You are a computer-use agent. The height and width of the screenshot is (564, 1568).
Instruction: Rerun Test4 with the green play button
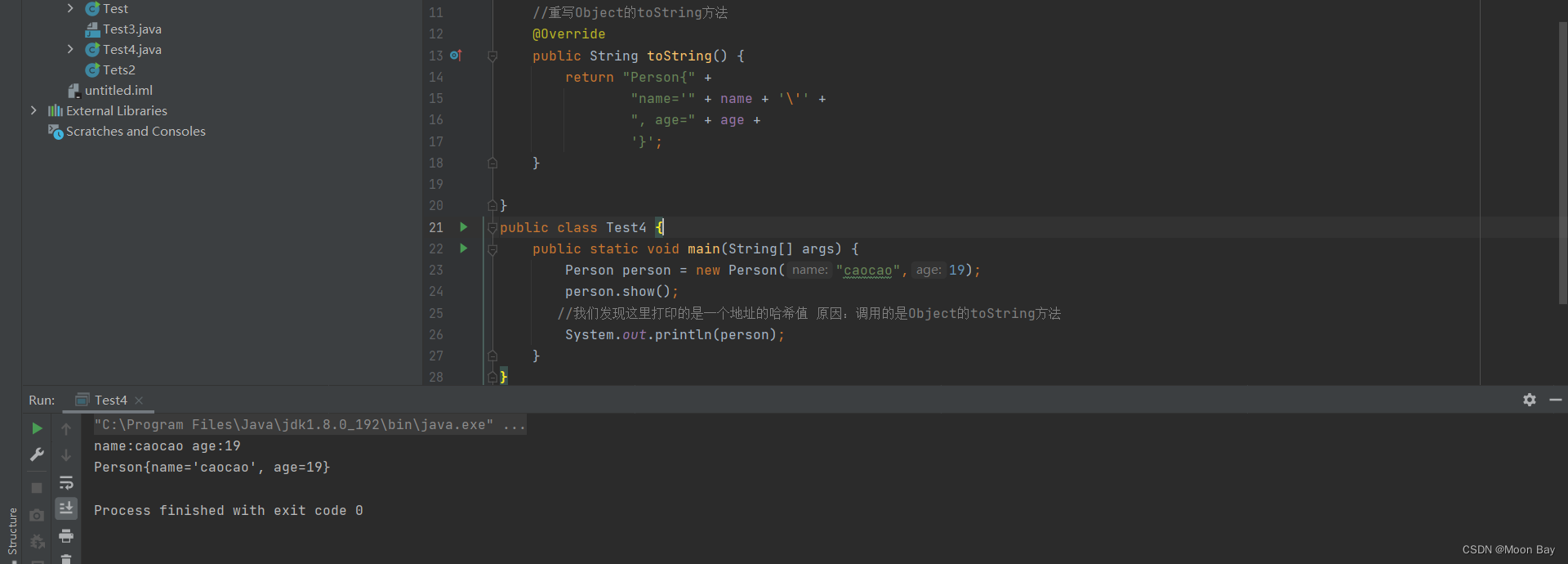[37, 428]
